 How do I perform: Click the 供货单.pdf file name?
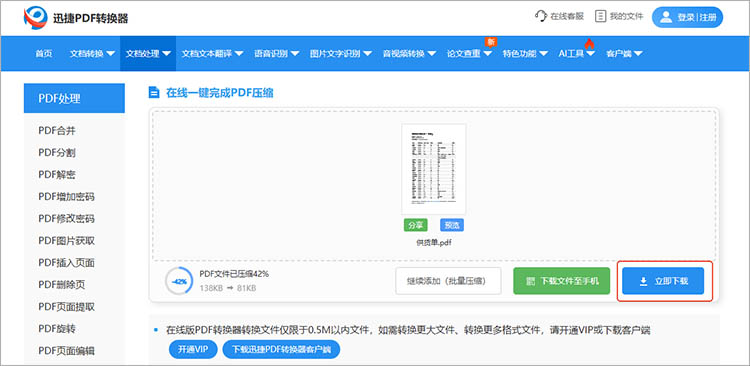(x=434, y=243)
